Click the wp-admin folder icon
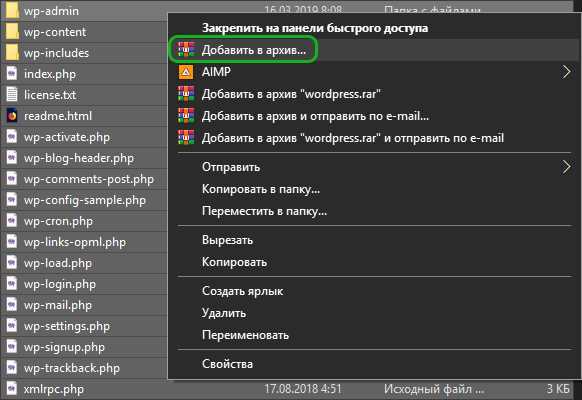The image size is (582, 400). pyautogui.click(x=12, y=10)
